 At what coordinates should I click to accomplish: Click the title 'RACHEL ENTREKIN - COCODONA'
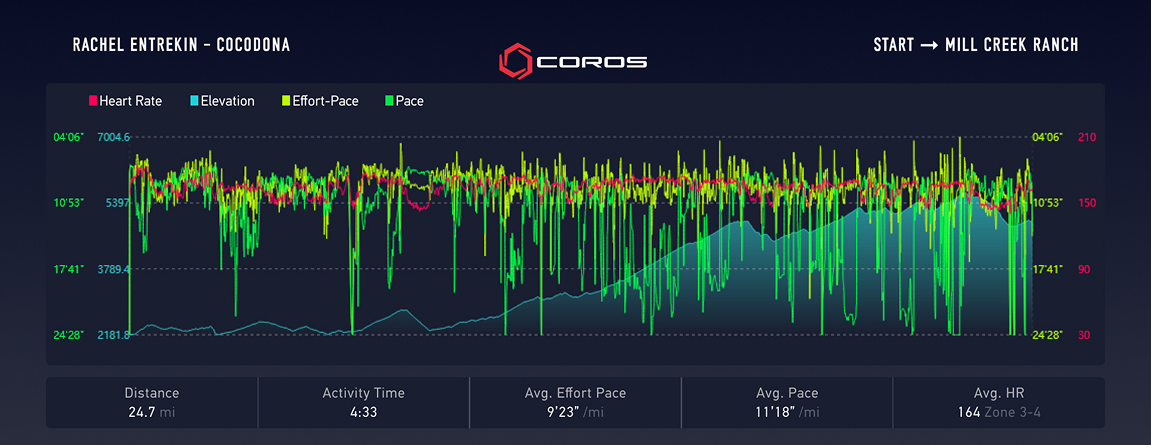tap(181, 45)
